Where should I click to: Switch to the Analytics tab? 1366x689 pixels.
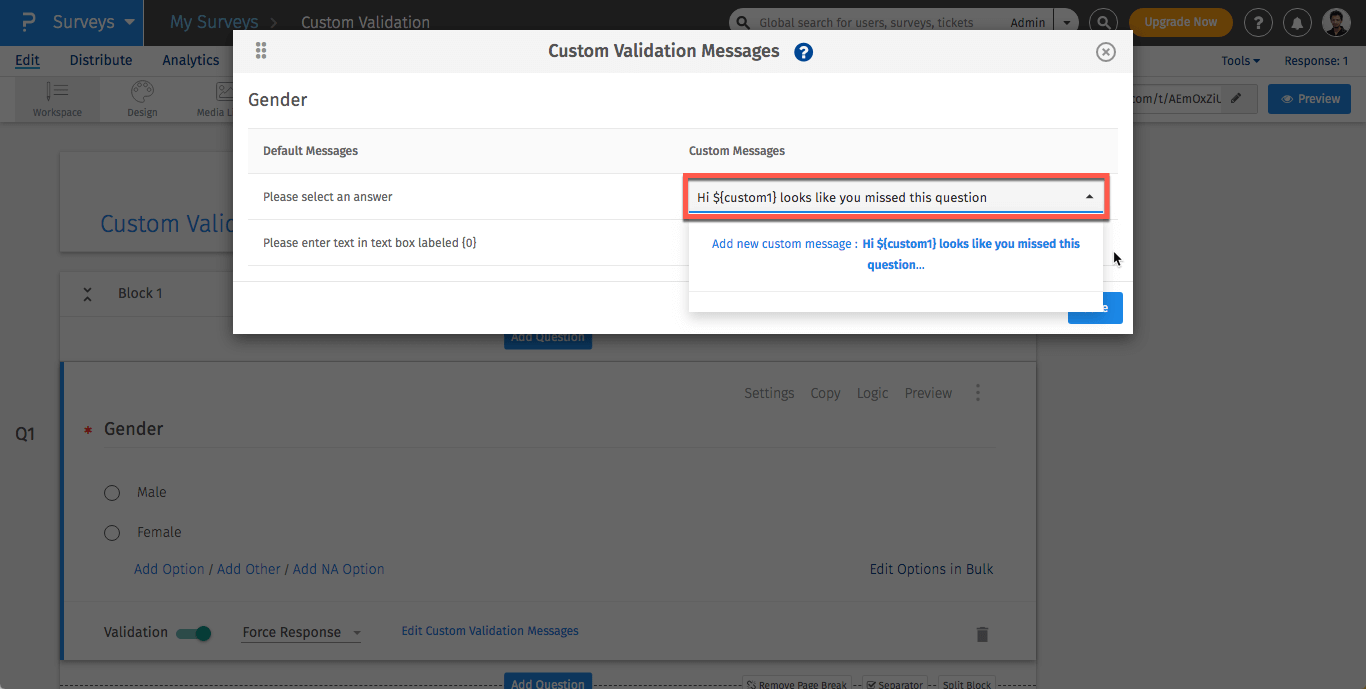[190, 60]
